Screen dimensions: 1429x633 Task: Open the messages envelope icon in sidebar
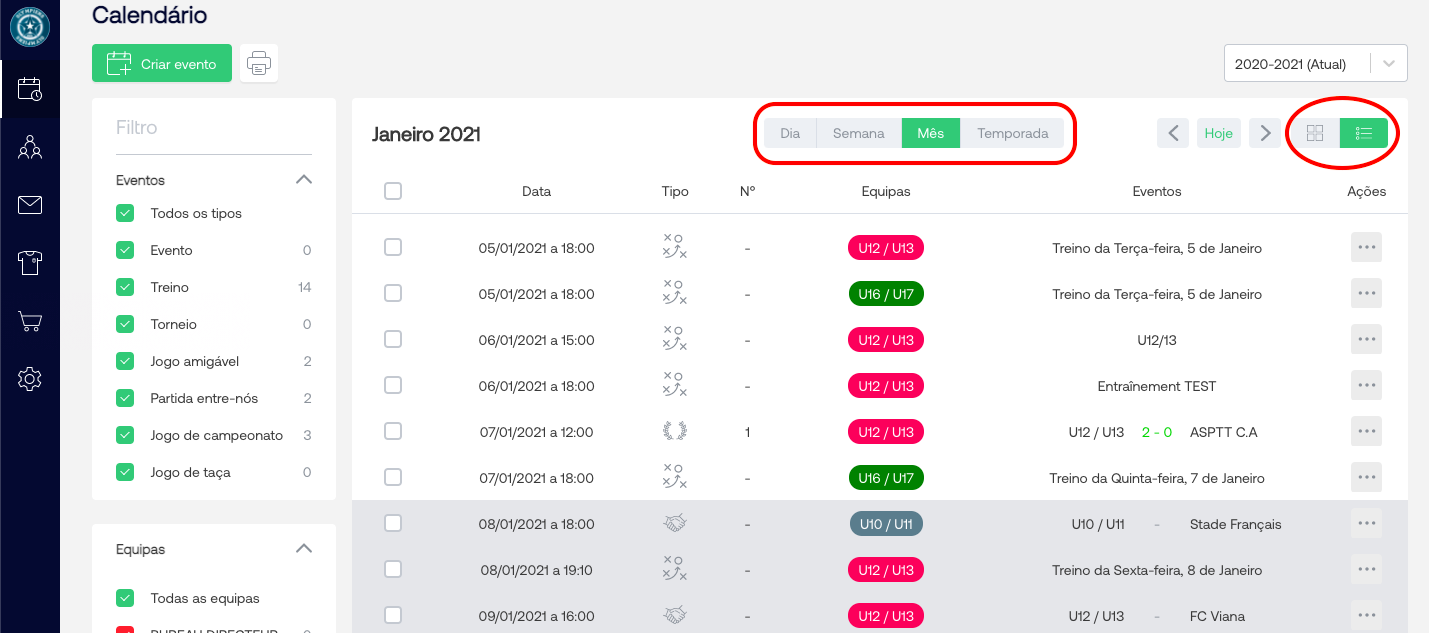click(30, 206)
